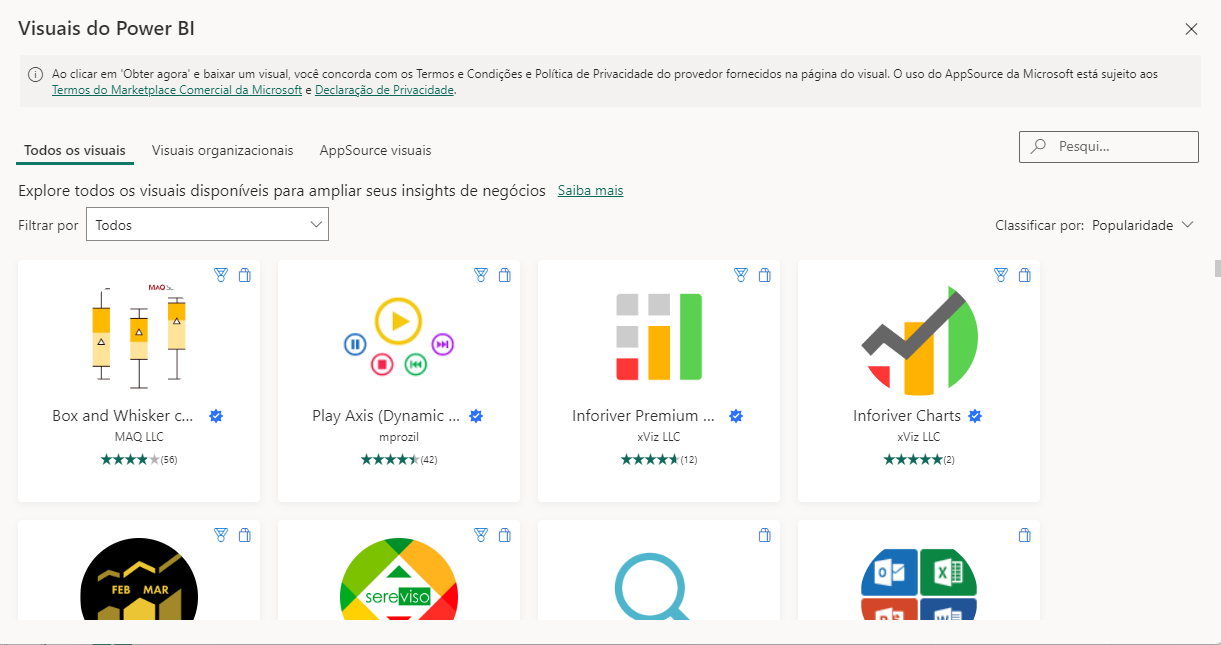
Task: Open the blue magnifier visual thumbnail
Action: point(652,585)
